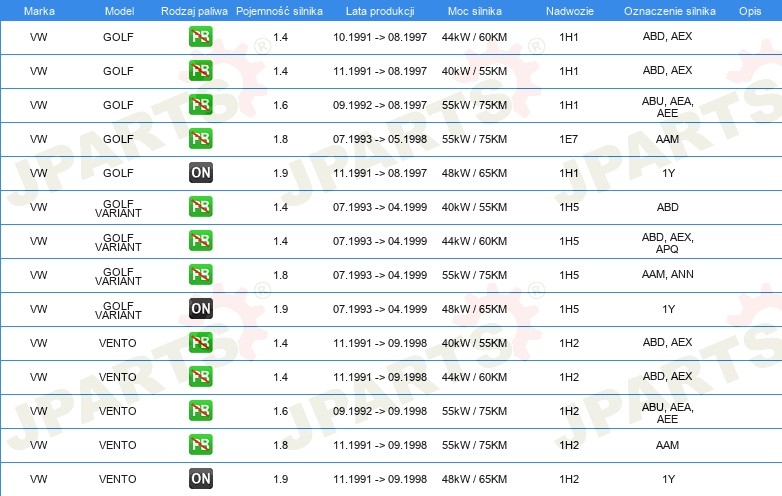Screen dimensions: 782x496
Task: Click engine codes ABD, AEX, APQ
Action: [x=667, y=243]
